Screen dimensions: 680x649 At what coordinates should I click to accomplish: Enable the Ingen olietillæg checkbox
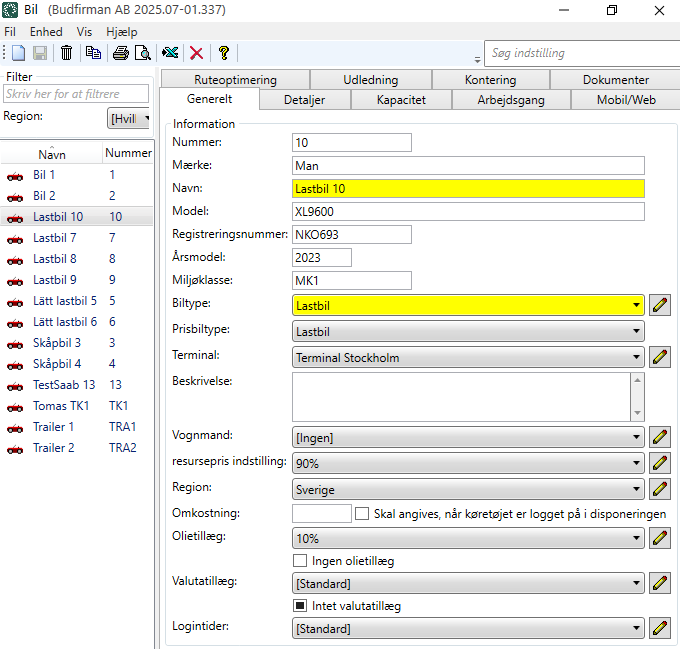tap(299, 561)
